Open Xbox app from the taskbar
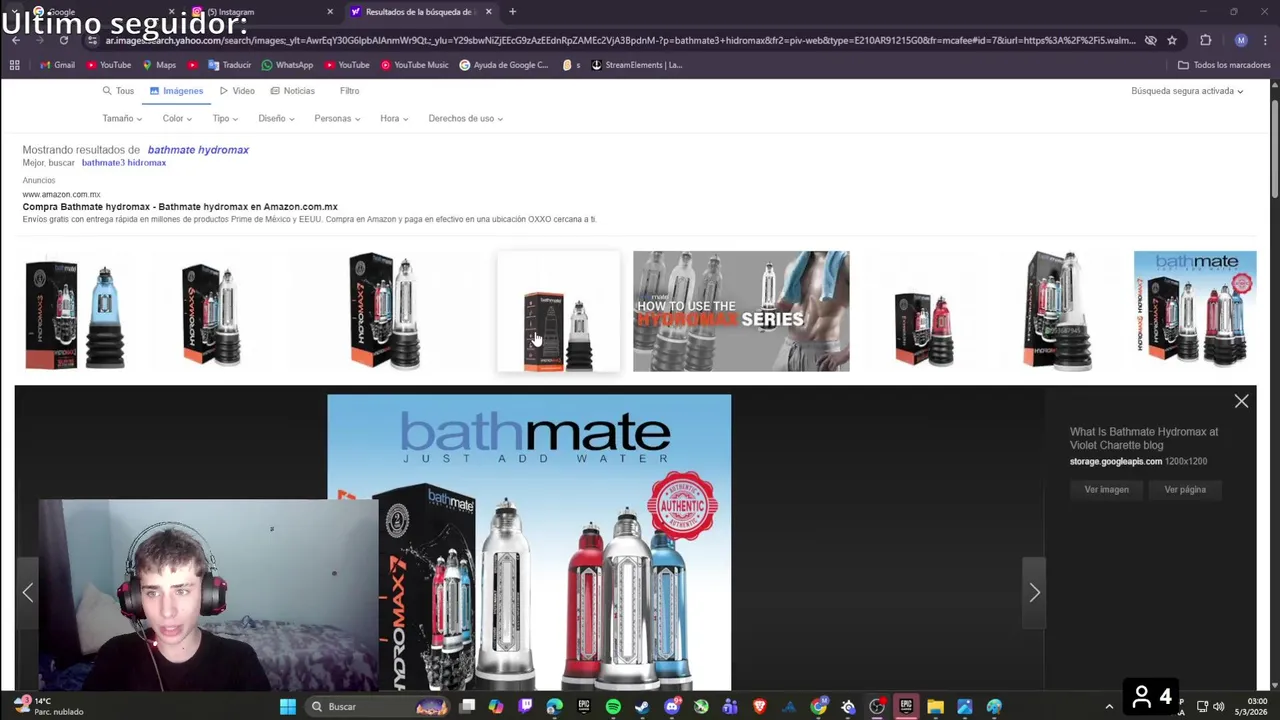 pos(701,707)
